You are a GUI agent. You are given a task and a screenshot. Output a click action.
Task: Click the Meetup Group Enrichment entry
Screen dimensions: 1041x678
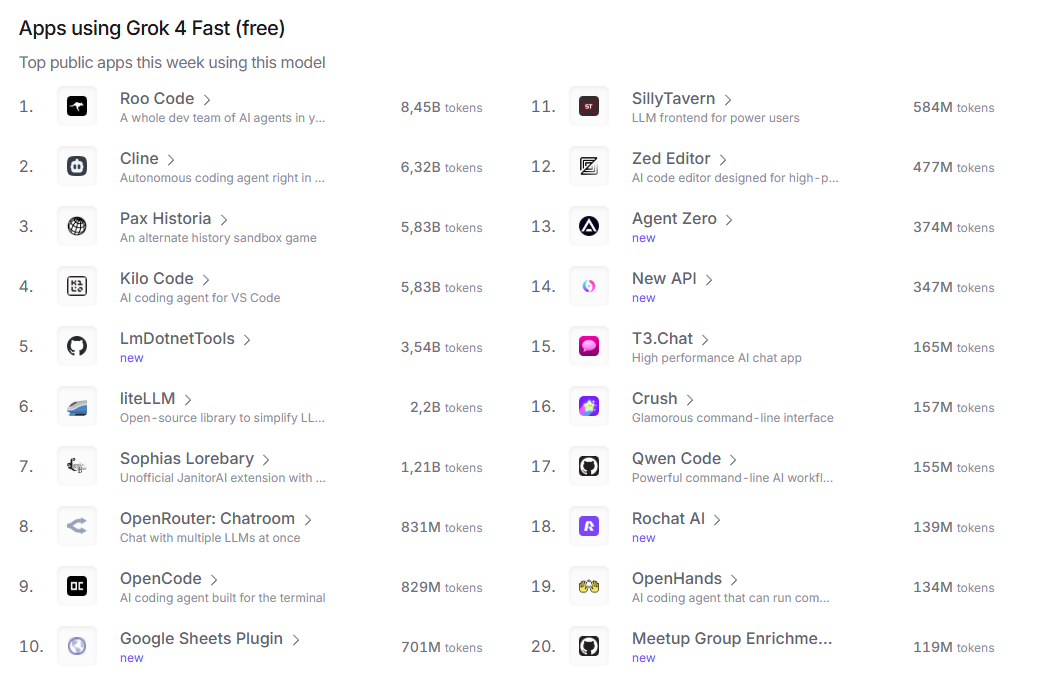coord(731,639)
